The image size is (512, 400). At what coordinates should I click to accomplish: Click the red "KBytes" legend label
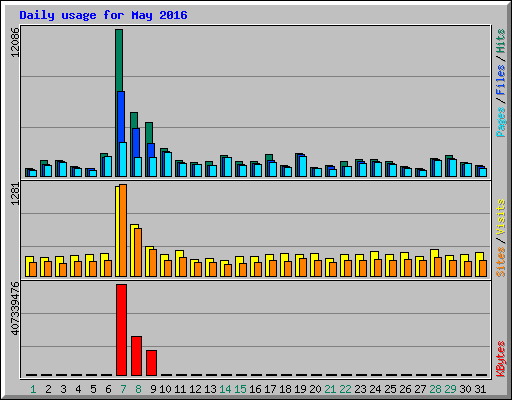[x=500, y=359]
